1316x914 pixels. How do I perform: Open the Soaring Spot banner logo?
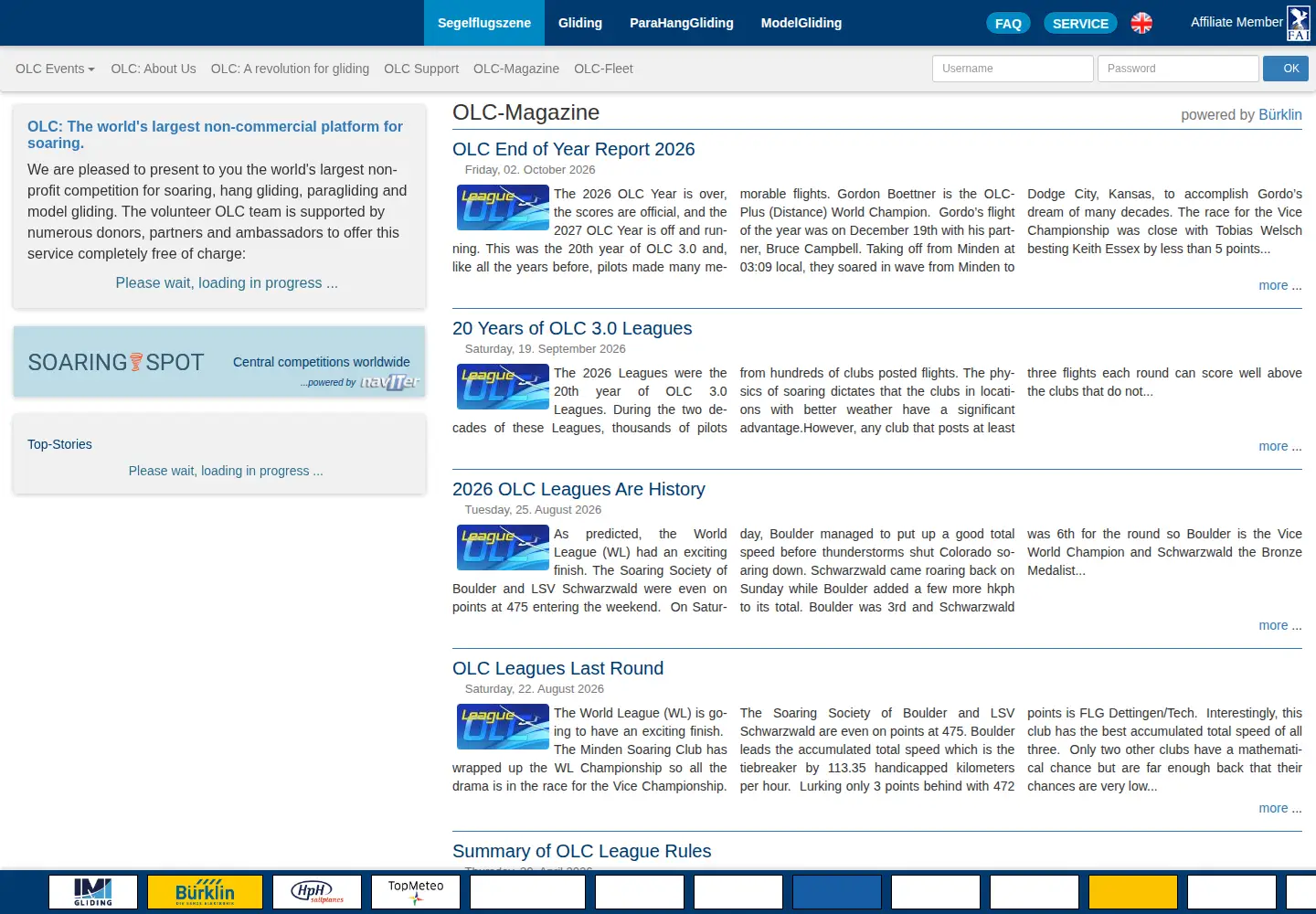coord(116,362)
